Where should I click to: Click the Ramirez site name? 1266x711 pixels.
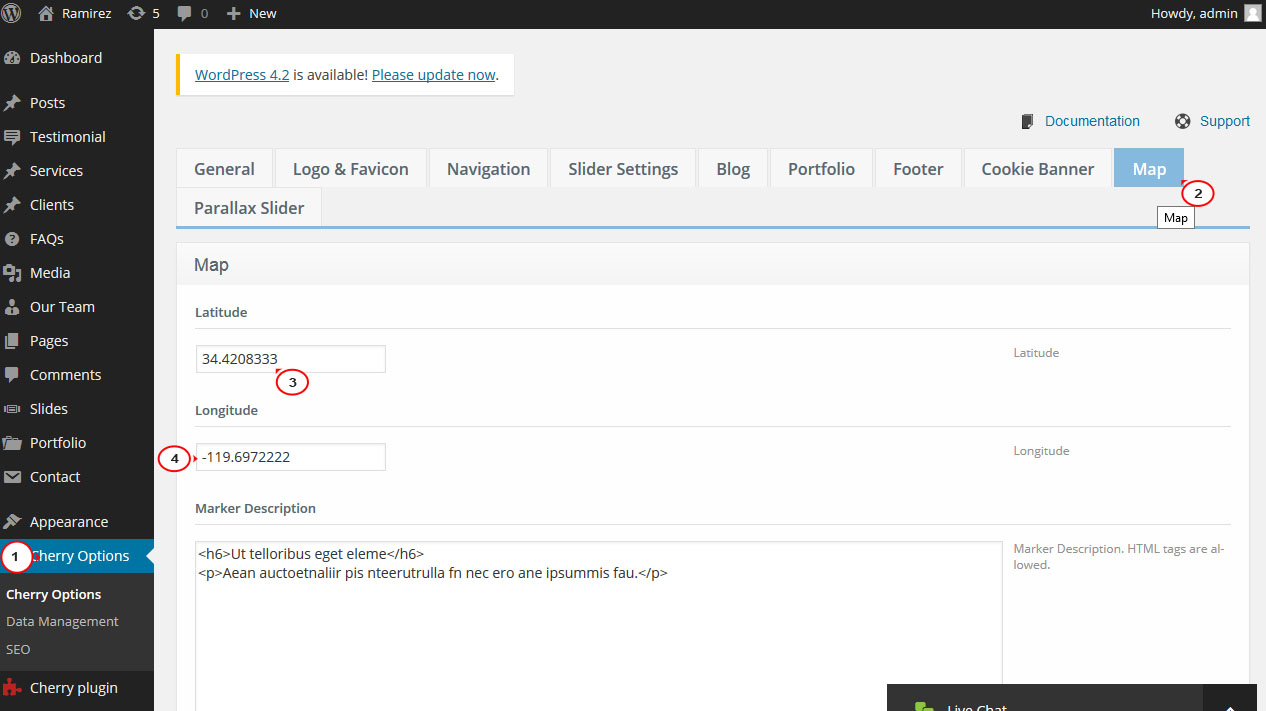pyautogui.click(x=87, y=14)
